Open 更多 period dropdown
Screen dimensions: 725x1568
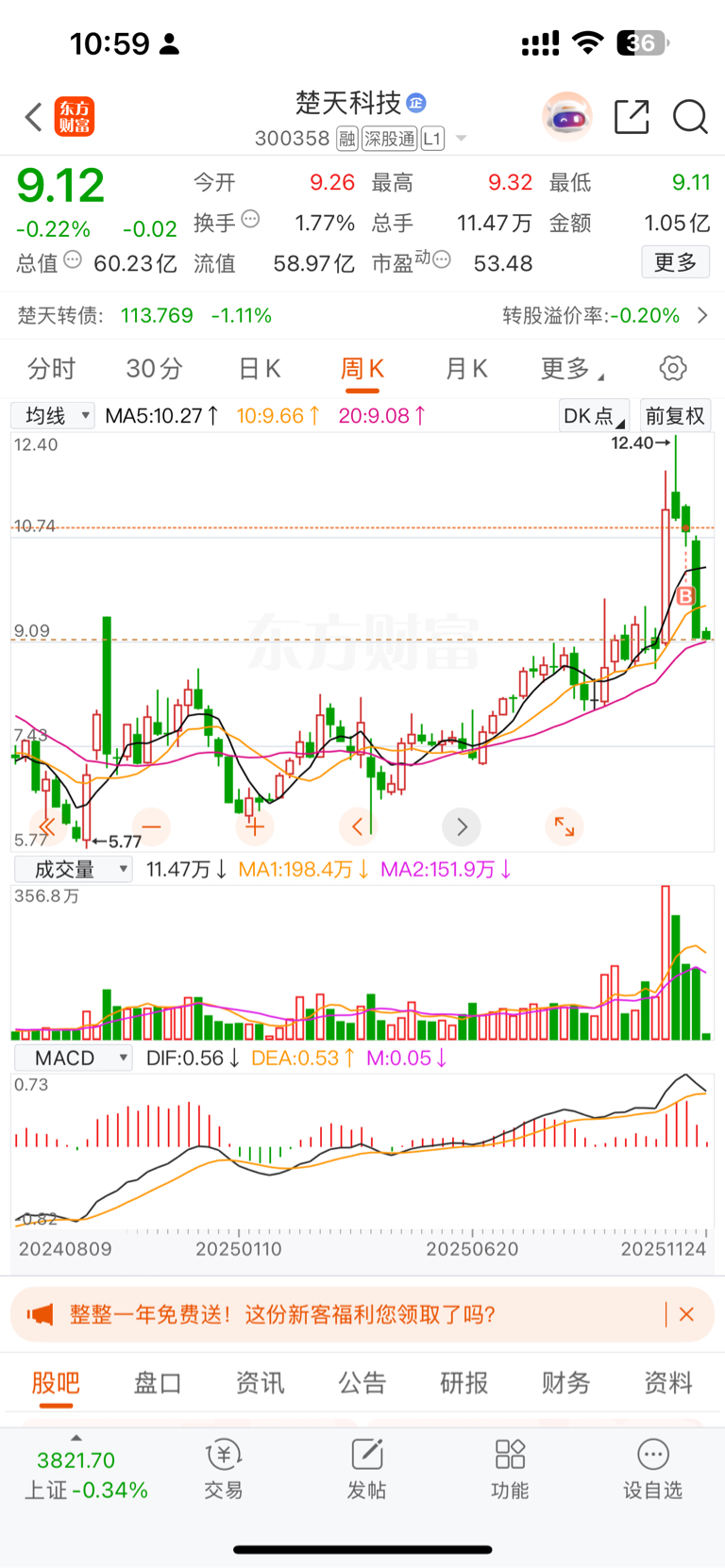572,369
